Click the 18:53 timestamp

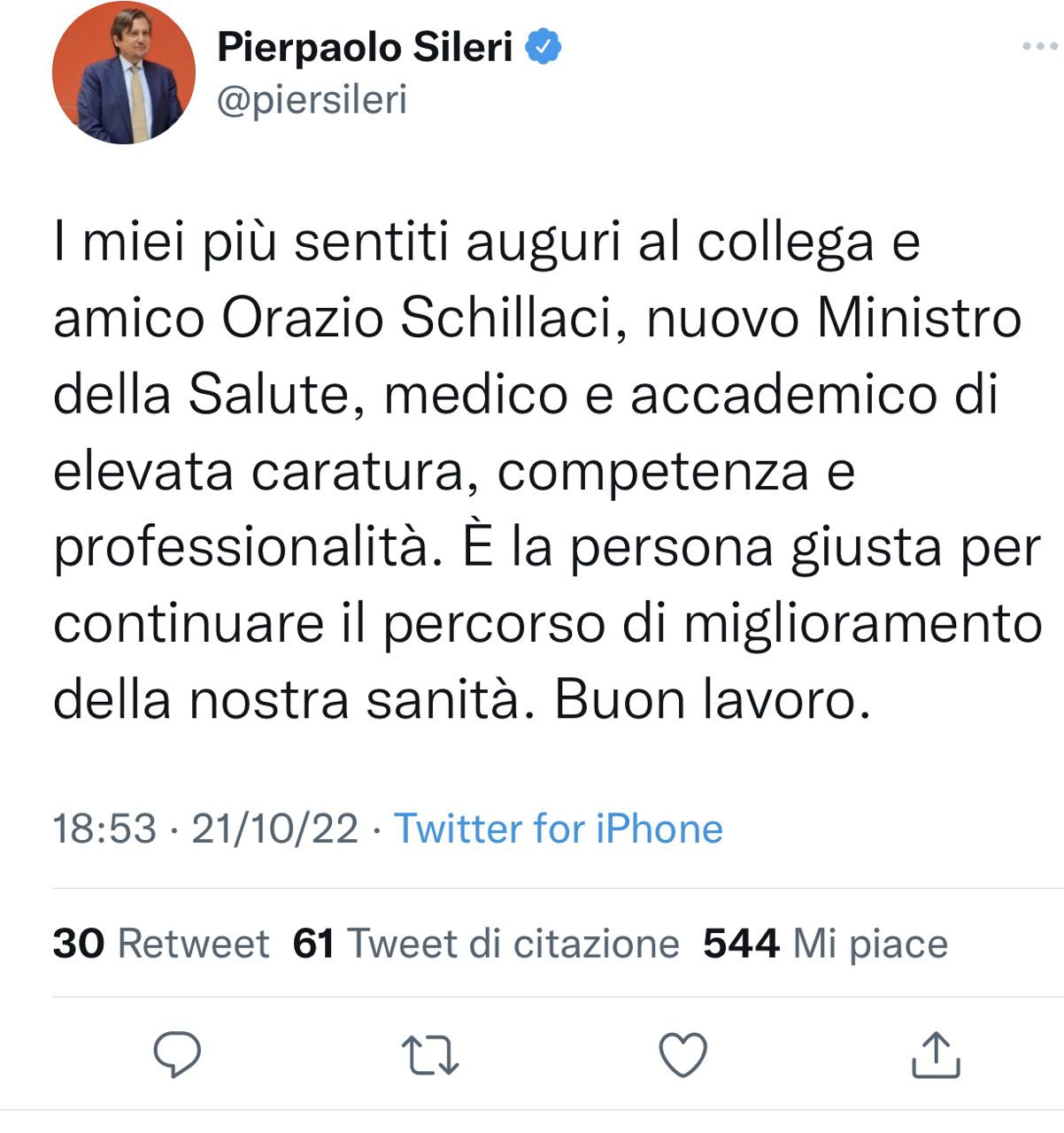pos(104,829)
